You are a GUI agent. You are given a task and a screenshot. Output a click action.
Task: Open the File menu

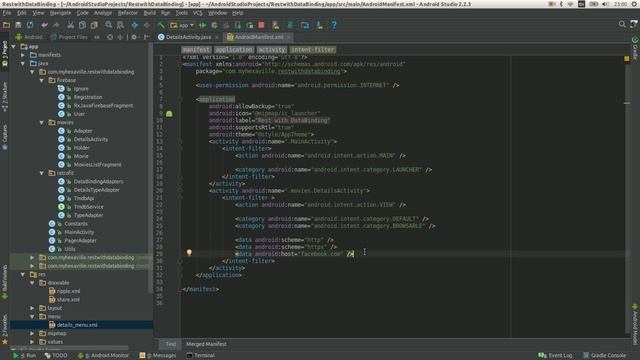(x=7, y=13)
